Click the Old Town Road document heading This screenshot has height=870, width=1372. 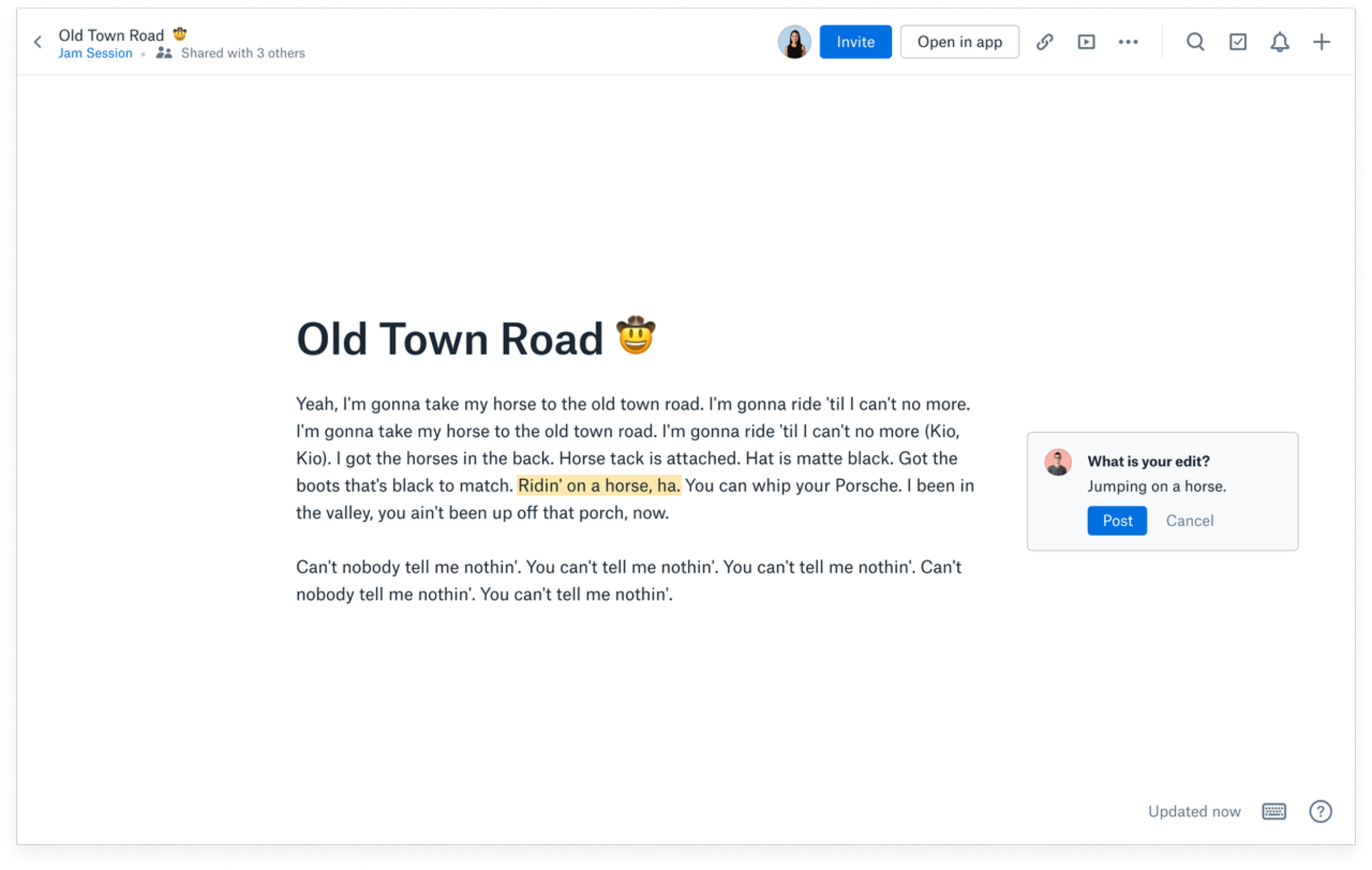tap(476, 339)
